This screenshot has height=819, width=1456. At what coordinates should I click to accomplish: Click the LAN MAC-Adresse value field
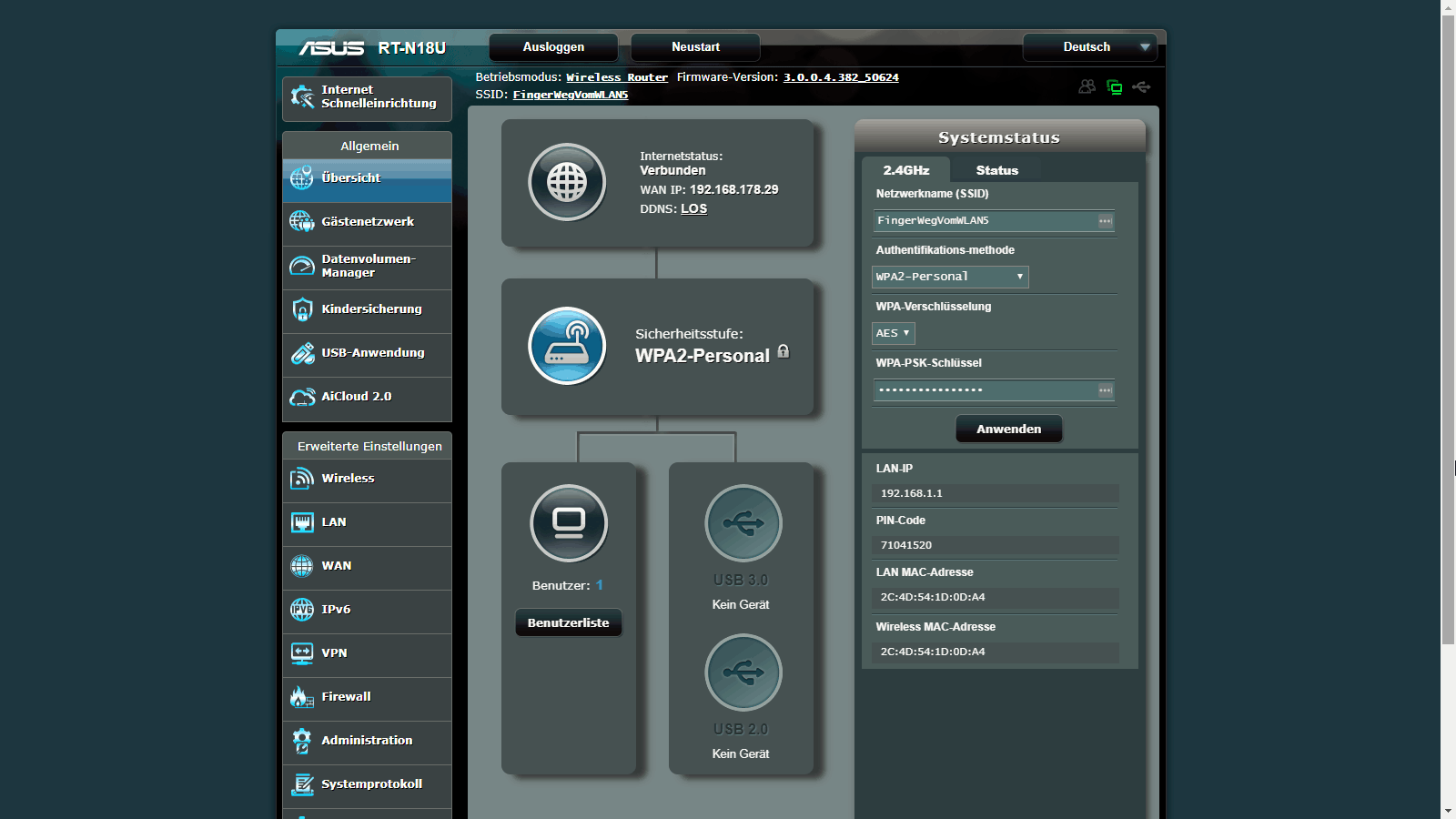tap(996, 598)
